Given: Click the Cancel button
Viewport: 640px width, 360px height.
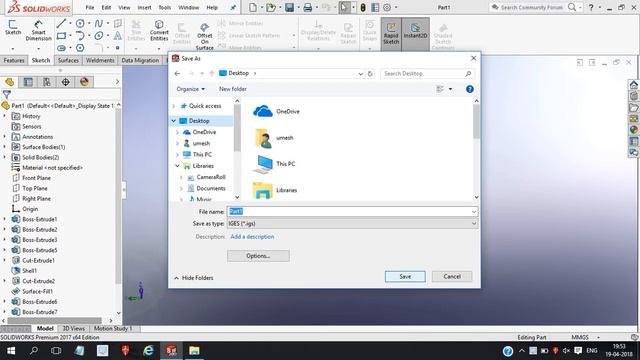Looking at the screenshot, I should point(452,277).
